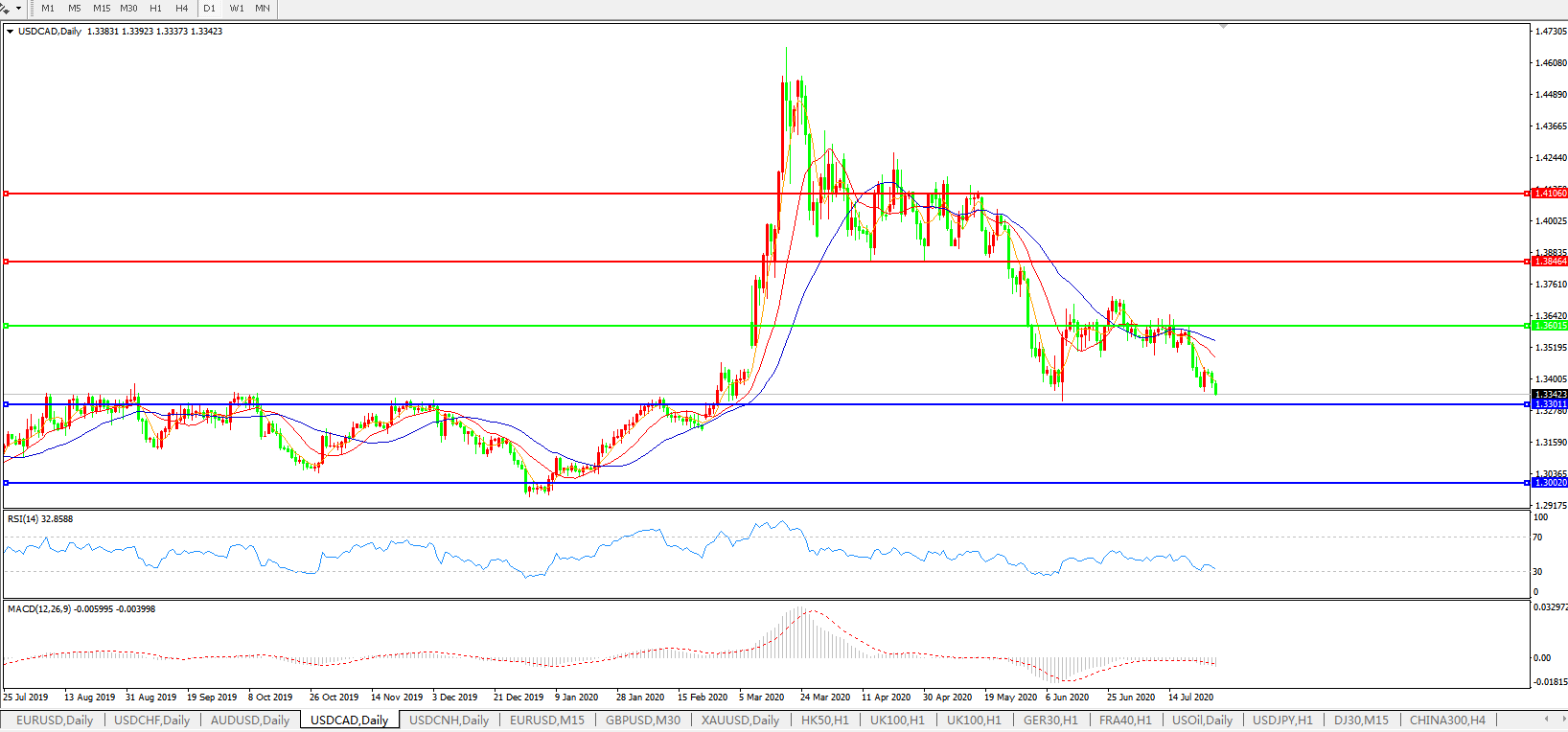Click the line studies tool icon
This screenshot has height=732, width=1568.
5,9
